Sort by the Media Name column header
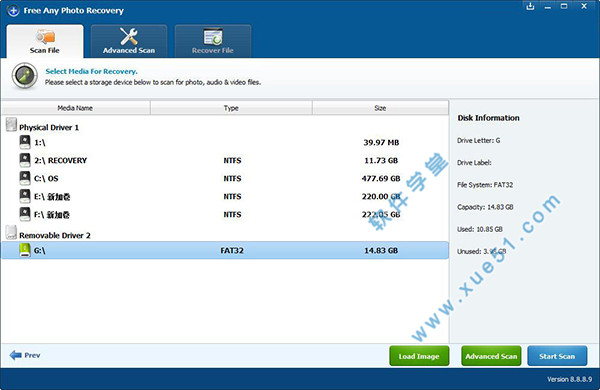Screen dimensions: 600x390 [x=76, y=108]
